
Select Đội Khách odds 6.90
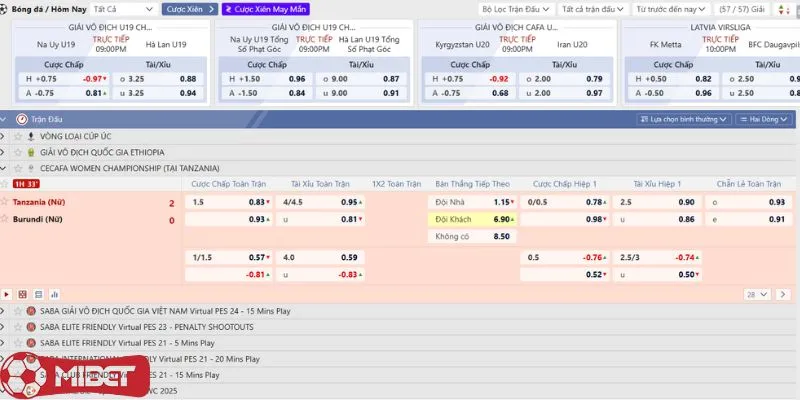477,219
